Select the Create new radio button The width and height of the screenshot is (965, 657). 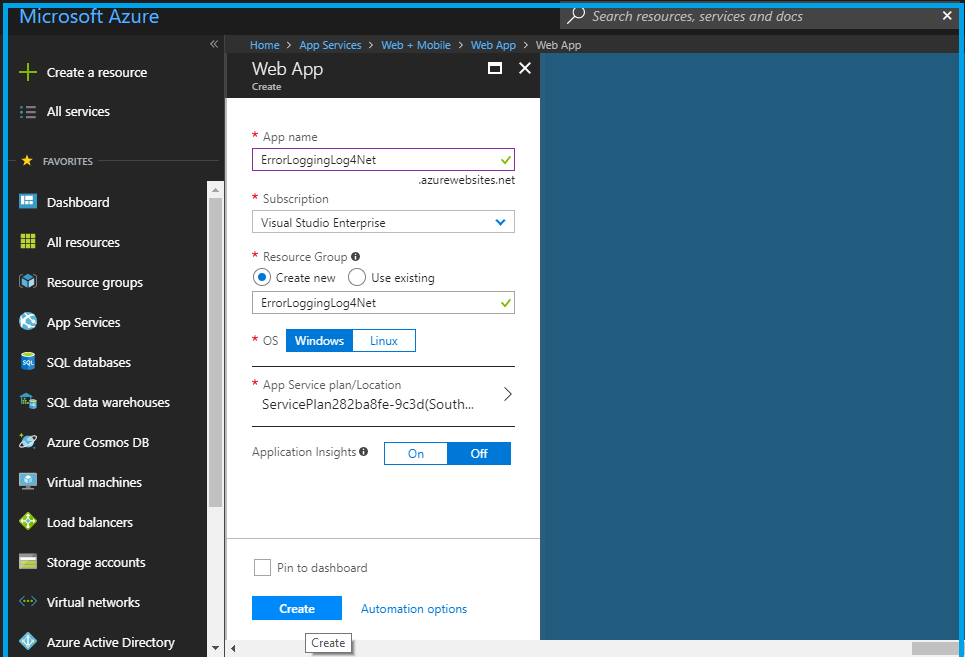click(262, 277)
